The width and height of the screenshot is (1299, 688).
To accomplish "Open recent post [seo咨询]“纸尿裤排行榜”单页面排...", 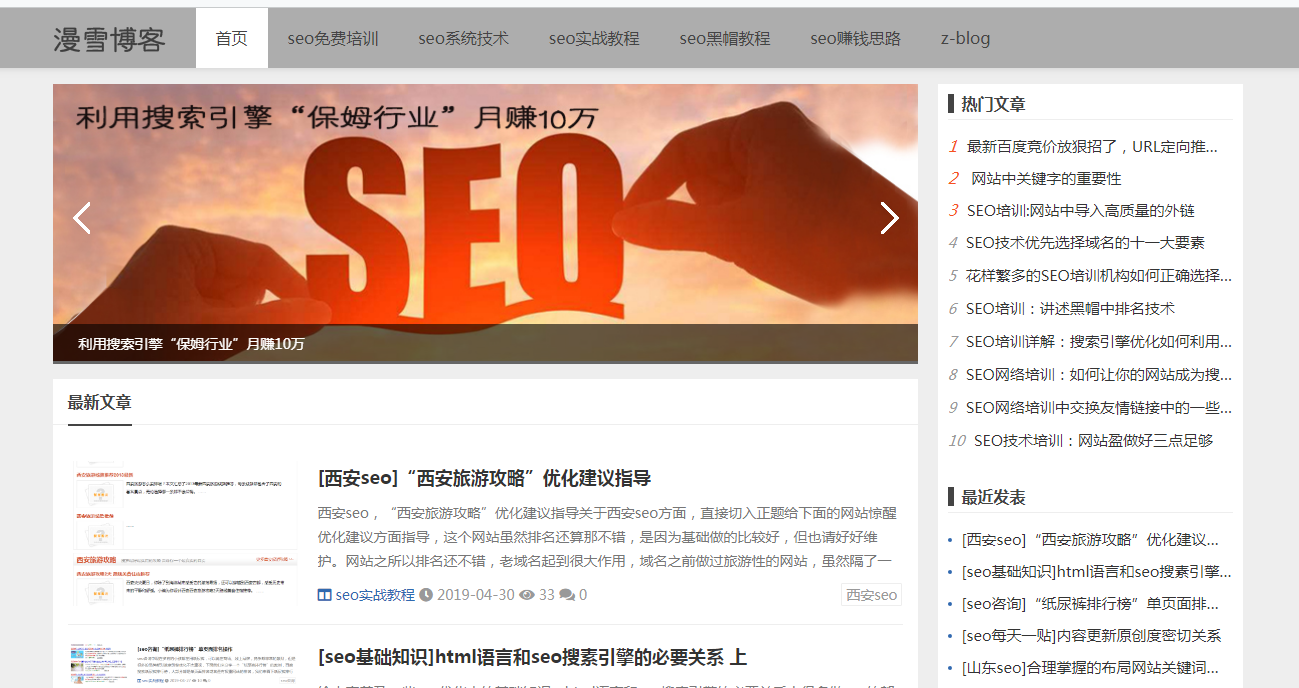I will [x=1090, y=604].
